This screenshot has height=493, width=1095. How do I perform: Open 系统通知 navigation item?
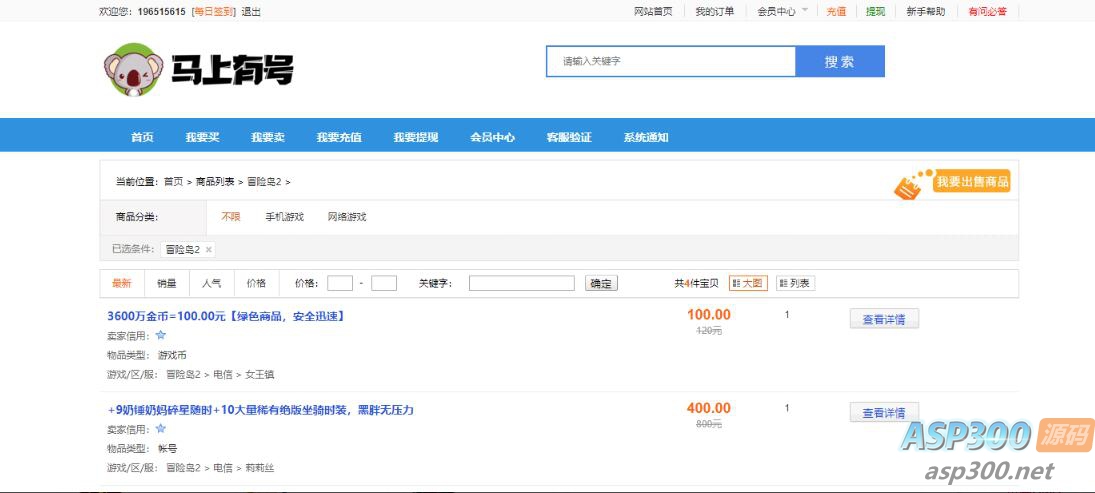[646, 137]
